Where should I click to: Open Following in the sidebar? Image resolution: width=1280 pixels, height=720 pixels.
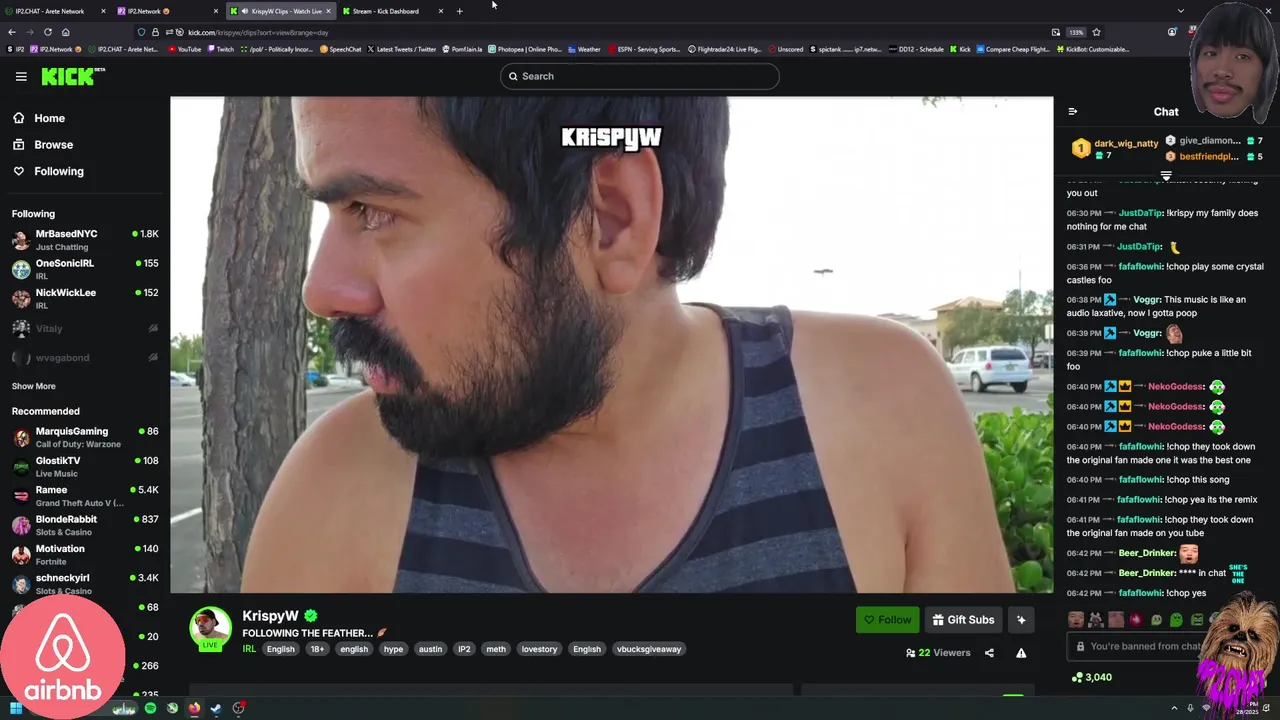click(x=48, y=171)
